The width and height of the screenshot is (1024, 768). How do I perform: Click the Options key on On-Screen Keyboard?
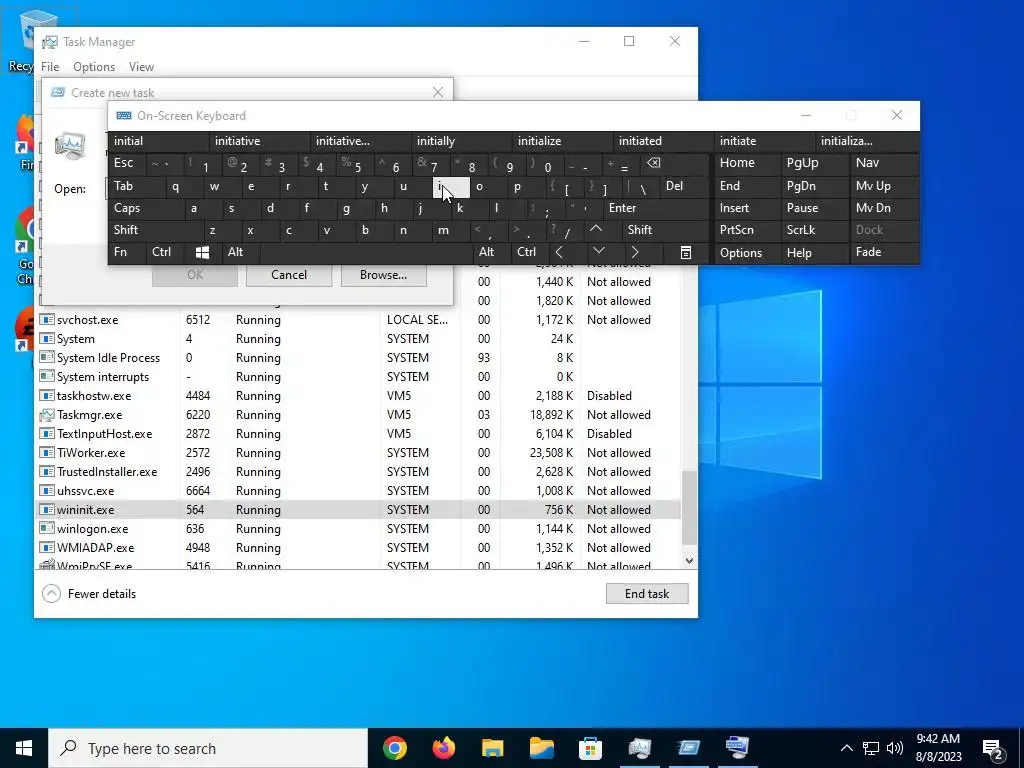pos(747,253)
